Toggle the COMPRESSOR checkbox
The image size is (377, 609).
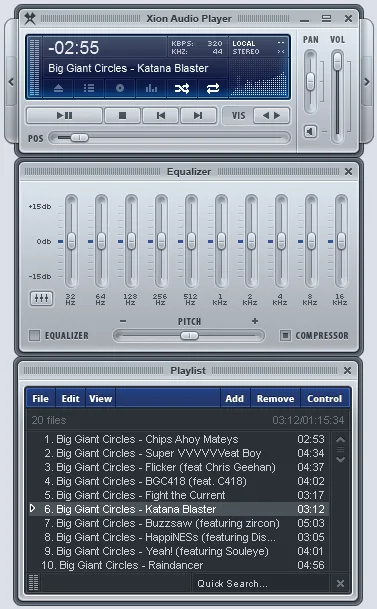click(x=285, y=335)
